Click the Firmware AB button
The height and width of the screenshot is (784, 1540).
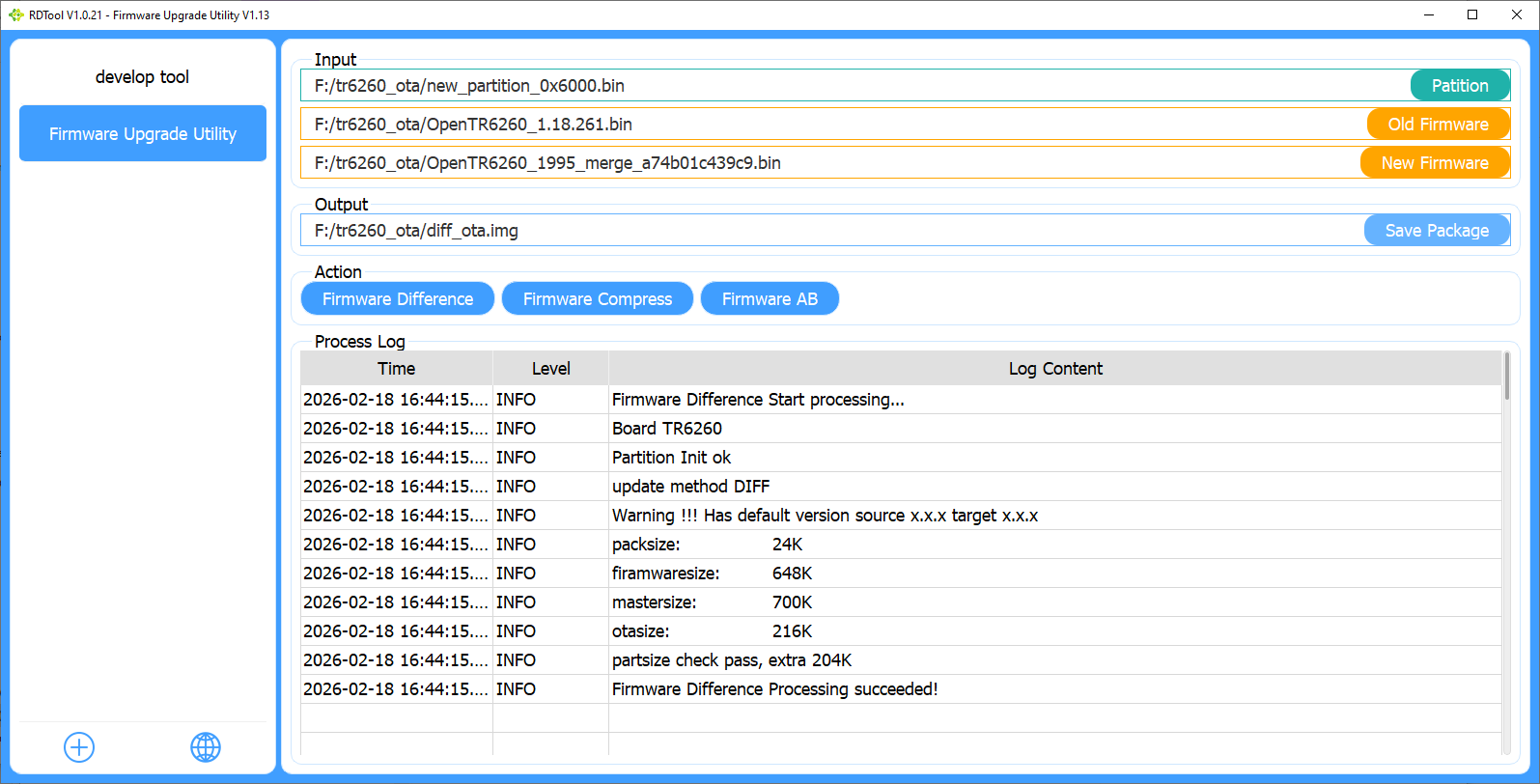[x=770, y=298]
